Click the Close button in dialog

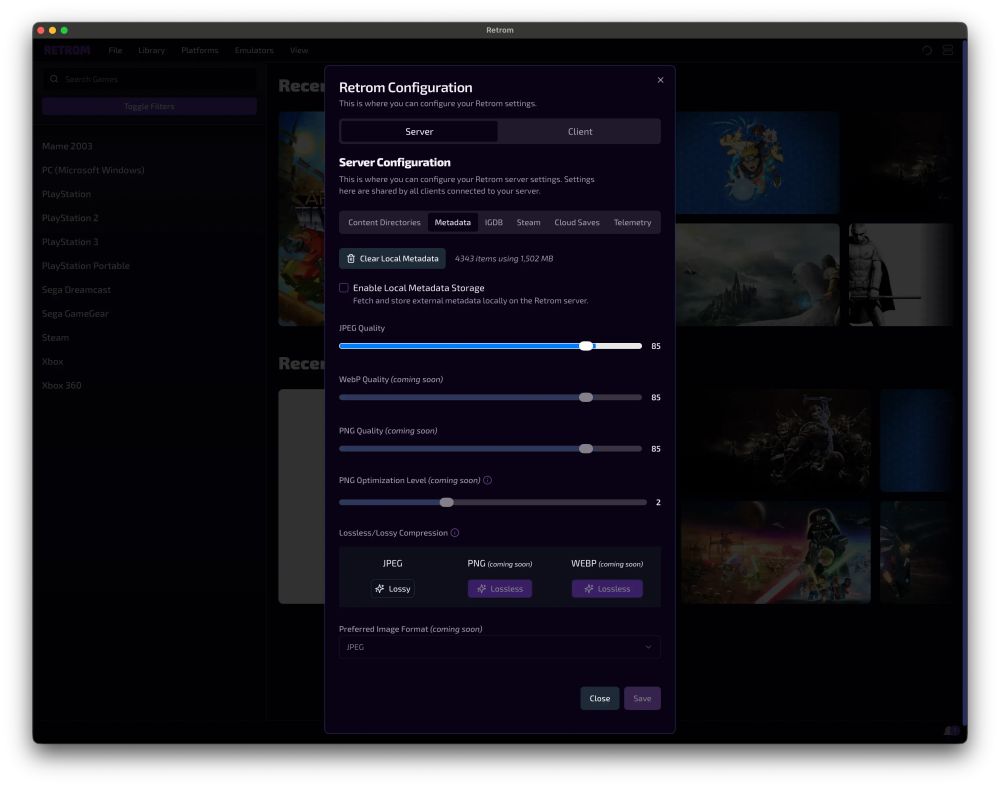click(x=599, y=698)
